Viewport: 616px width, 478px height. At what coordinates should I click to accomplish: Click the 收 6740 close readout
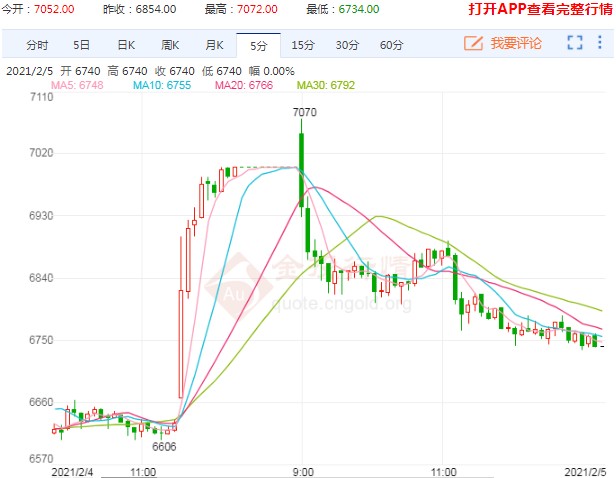[x=175, y=71]
